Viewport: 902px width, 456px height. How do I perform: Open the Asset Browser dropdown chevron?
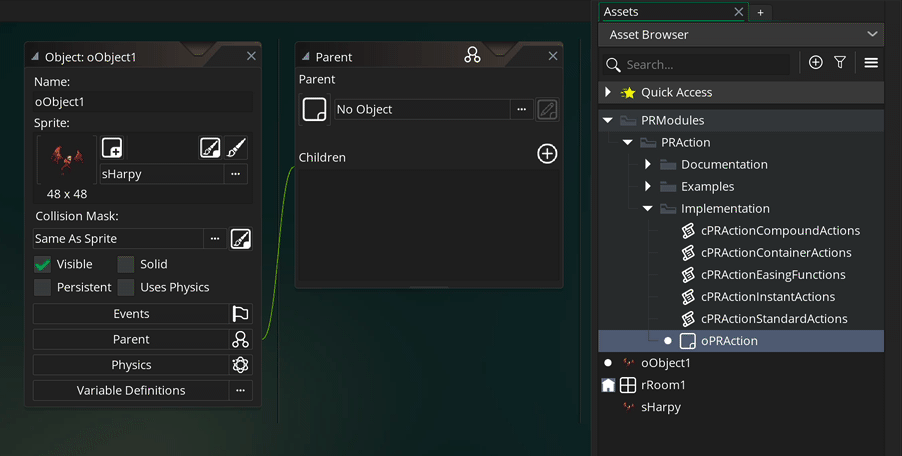tap(872, 35)
